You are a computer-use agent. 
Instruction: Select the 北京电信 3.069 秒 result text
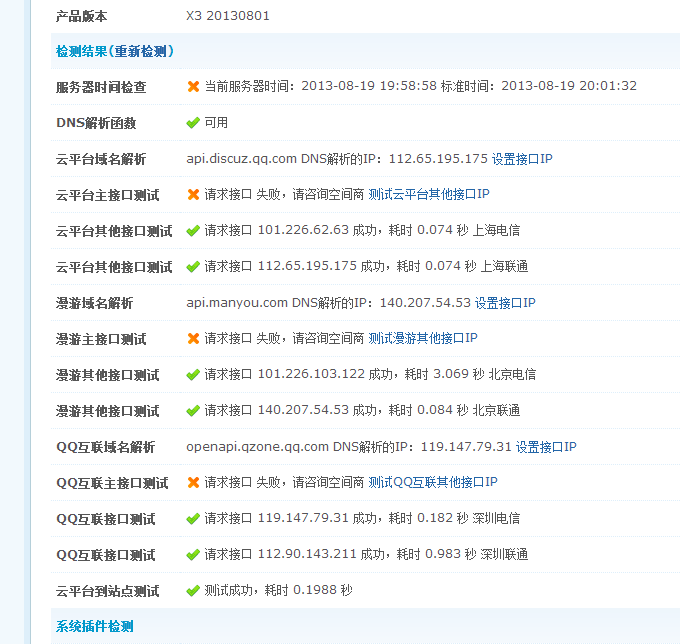point(370,374)
